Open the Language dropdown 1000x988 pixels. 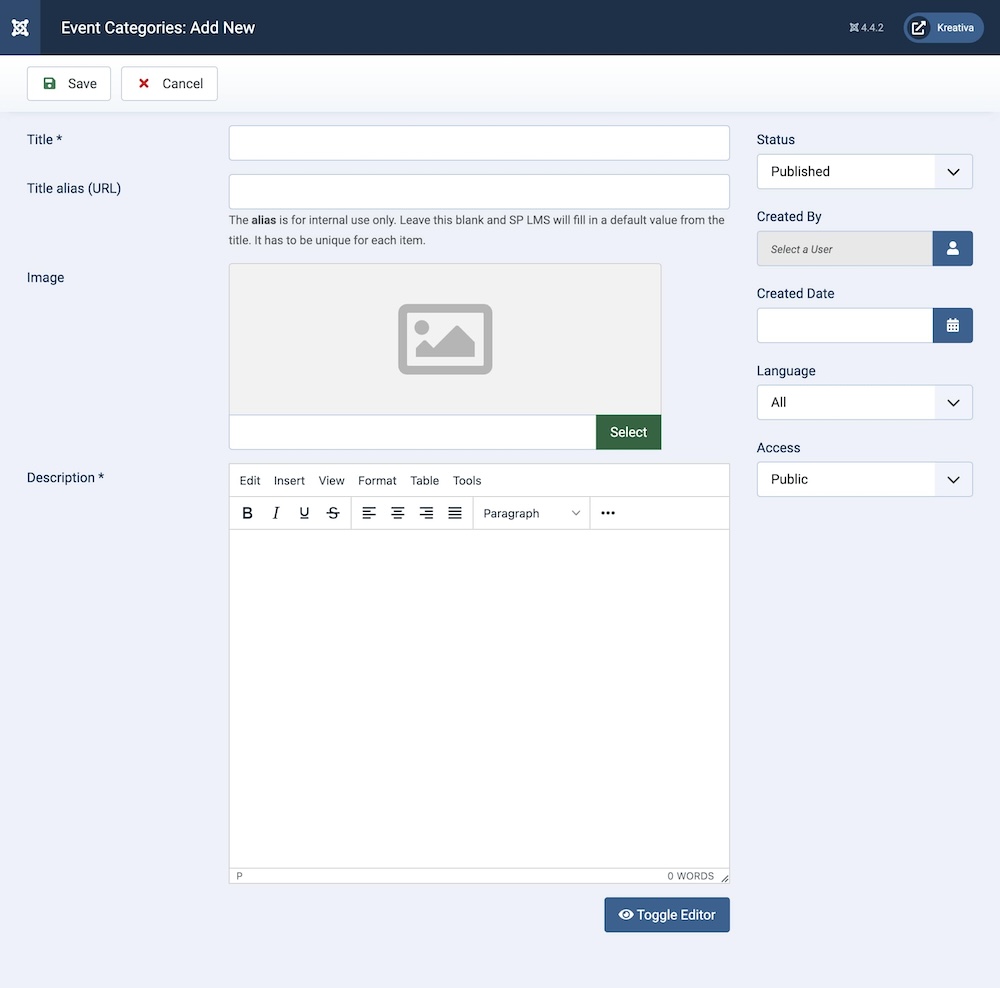[x=864, y=402]
